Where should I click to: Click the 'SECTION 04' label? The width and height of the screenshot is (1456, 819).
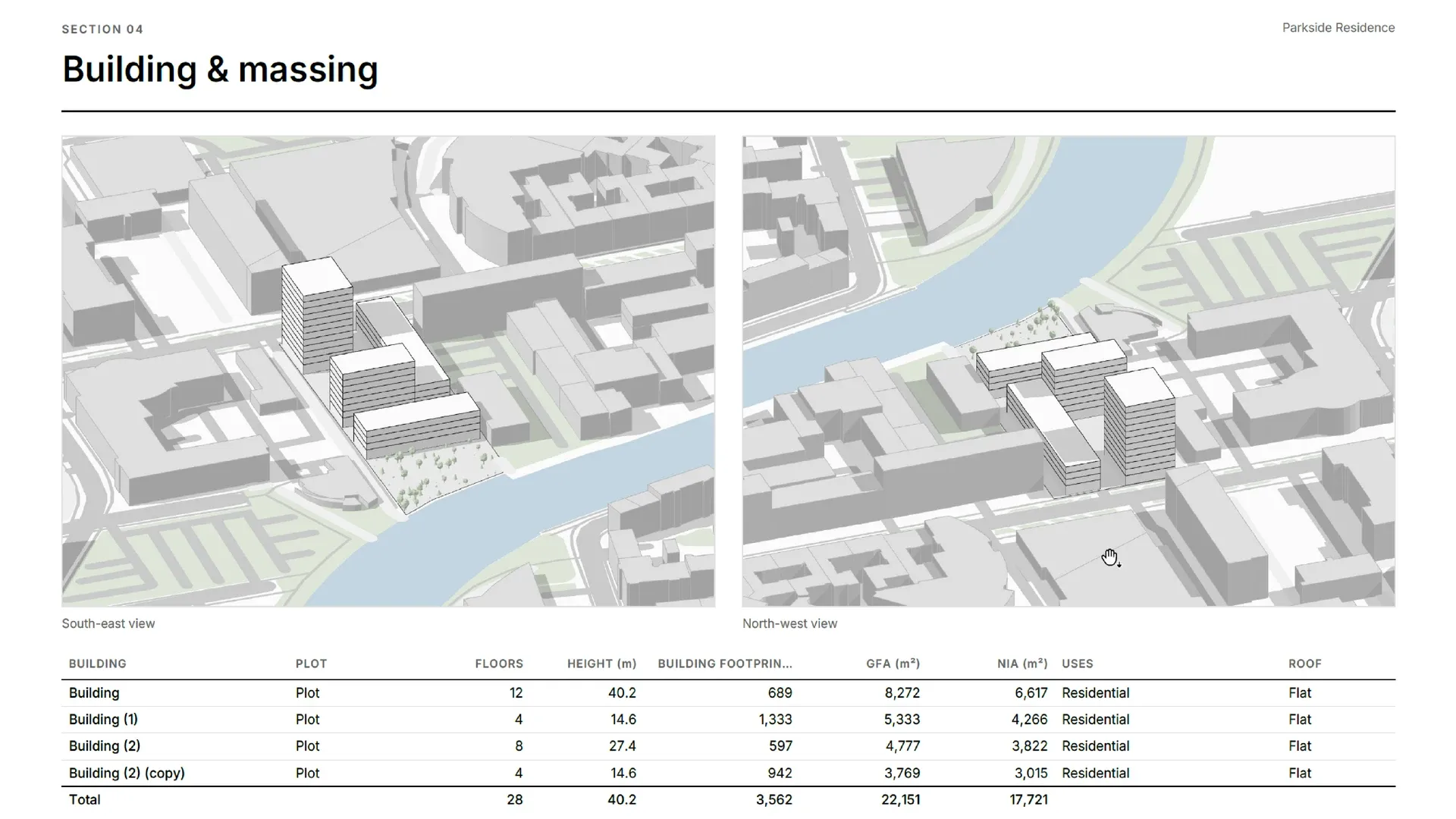pos(102,30)
